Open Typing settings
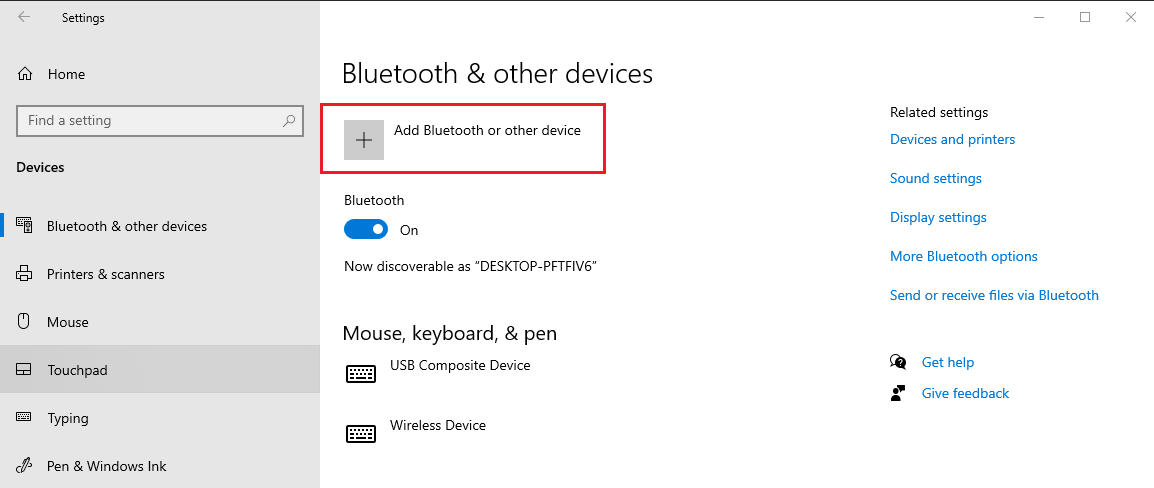 click(x=68, y=418)
